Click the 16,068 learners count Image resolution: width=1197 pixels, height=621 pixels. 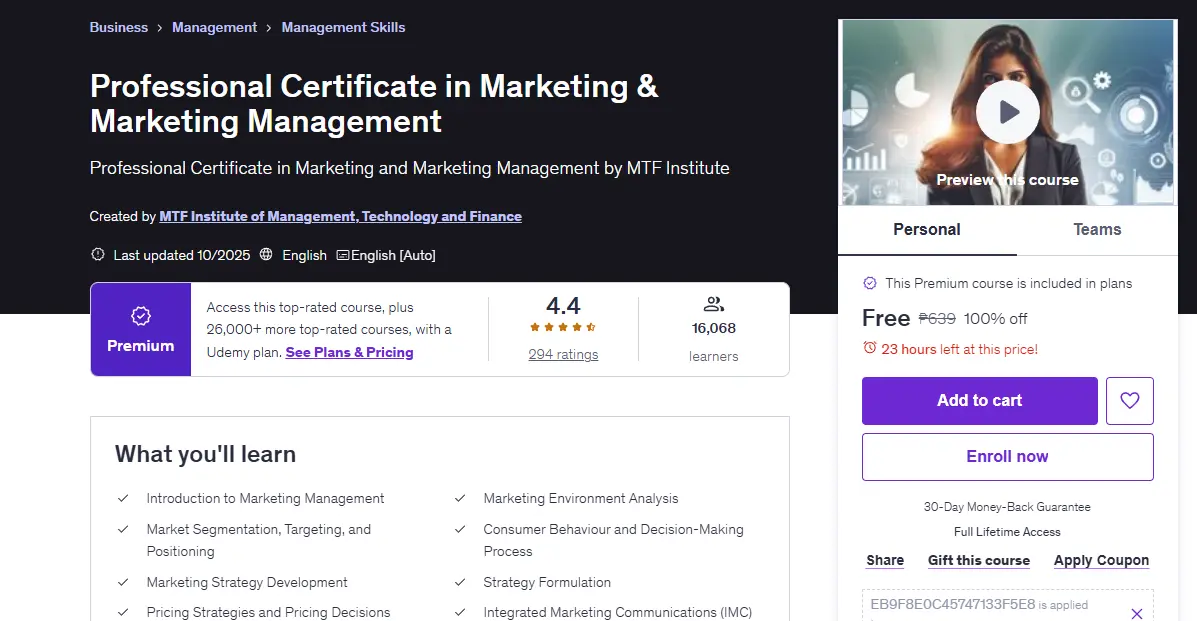(714, 328)
